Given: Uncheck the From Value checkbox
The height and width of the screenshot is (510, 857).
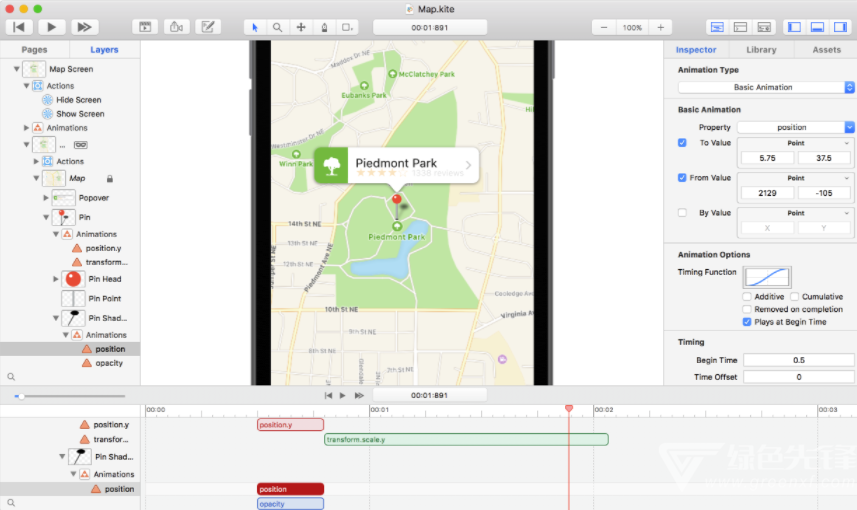Looking at the screenshot, I should click(x=682, y=178).
